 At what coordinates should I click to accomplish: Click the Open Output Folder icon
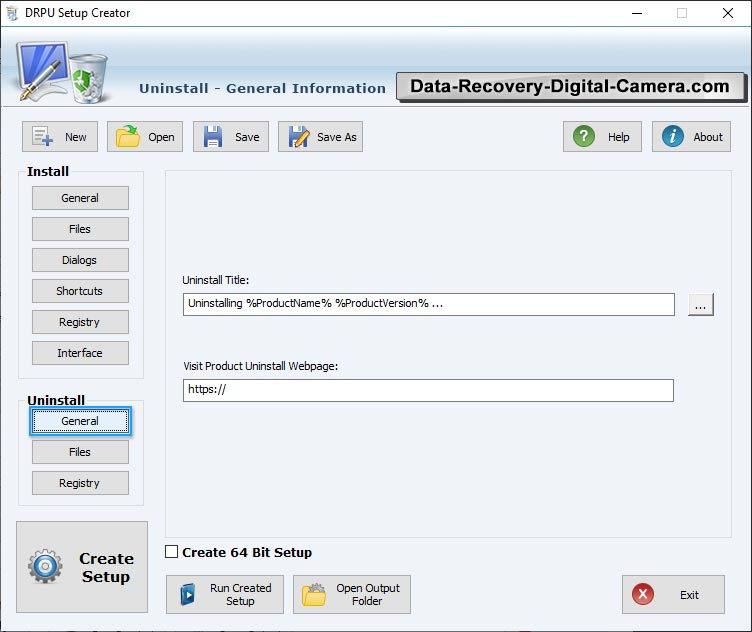314,595
